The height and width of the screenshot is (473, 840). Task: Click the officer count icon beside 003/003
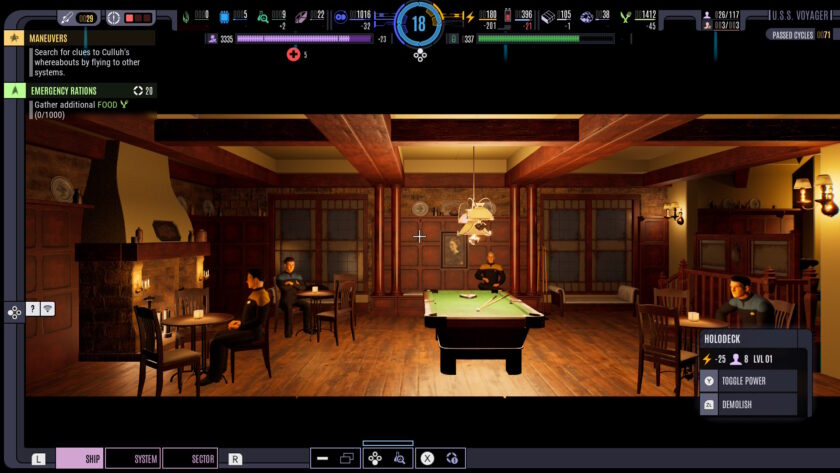pos(707,25)
